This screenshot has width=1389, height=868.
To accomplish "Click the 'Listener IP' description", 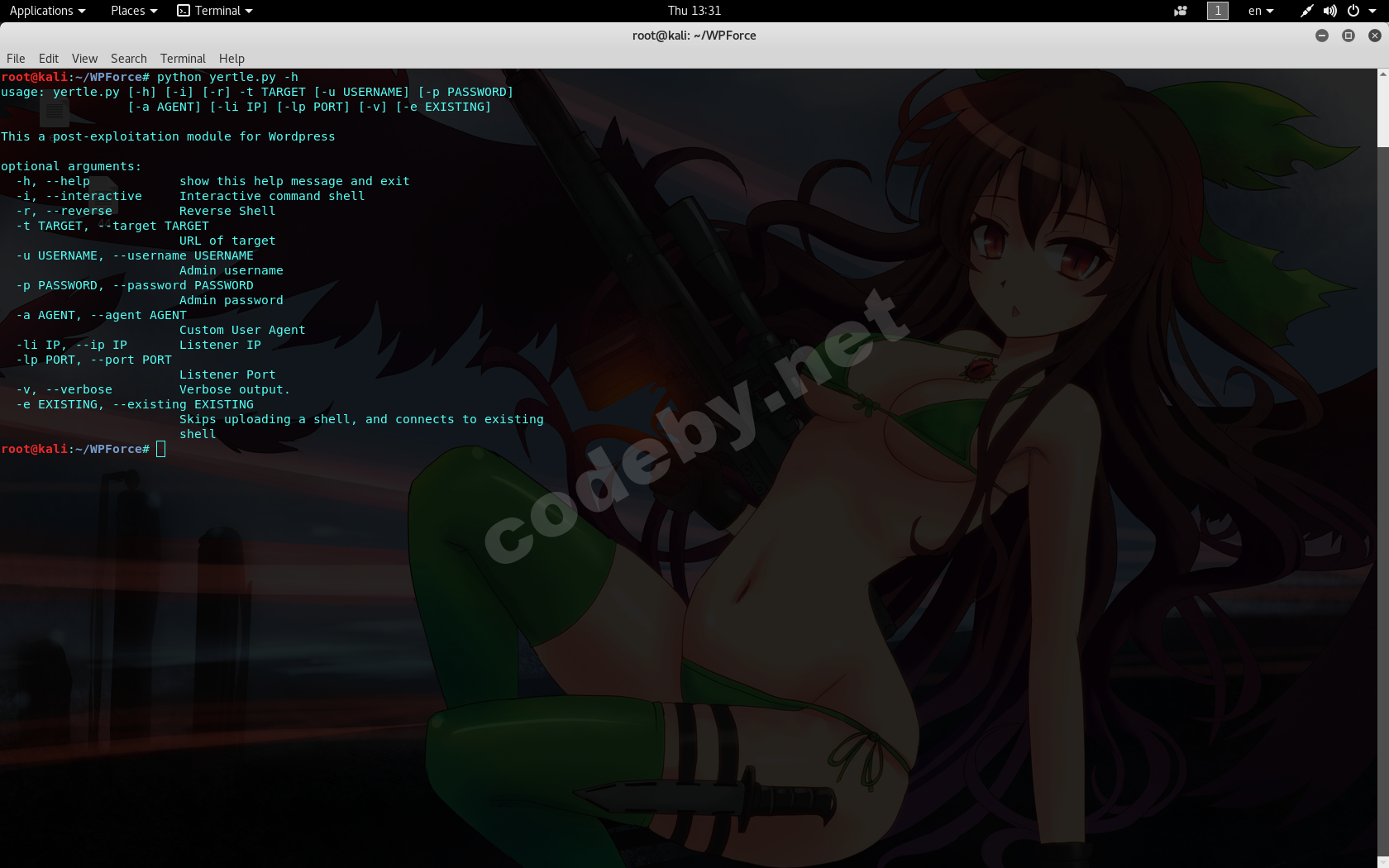I will click(220, 345).
